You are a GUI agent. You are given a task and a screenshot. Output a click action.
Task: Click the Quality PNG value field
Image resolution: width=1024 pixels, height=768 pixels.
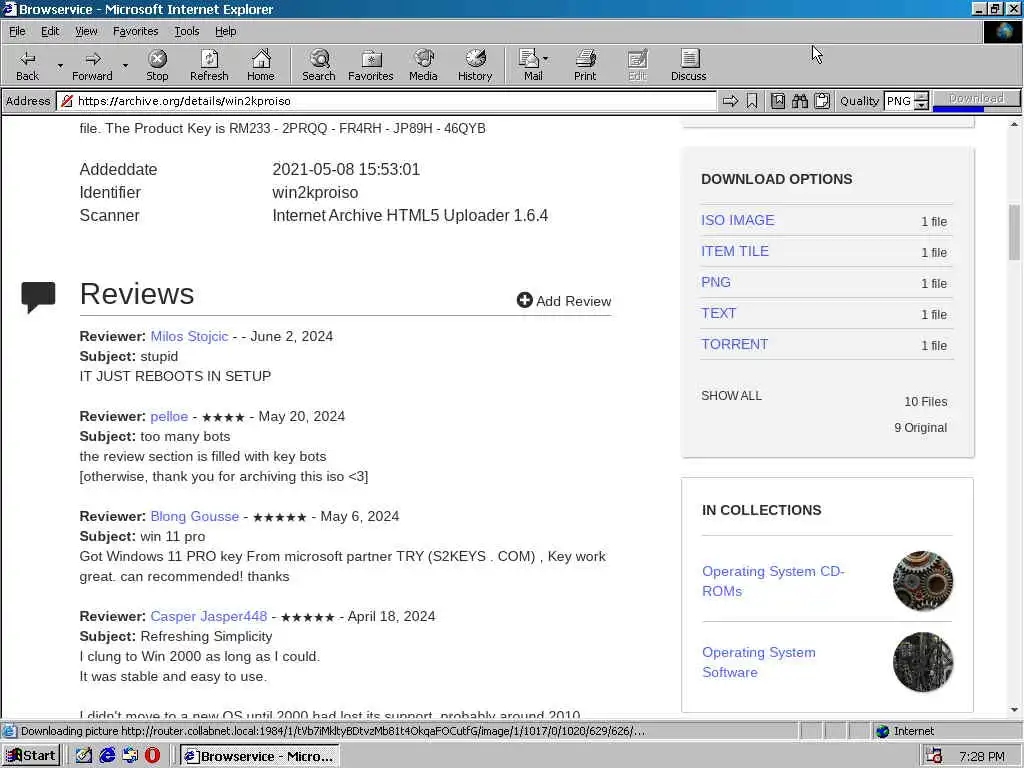point(899,101)
